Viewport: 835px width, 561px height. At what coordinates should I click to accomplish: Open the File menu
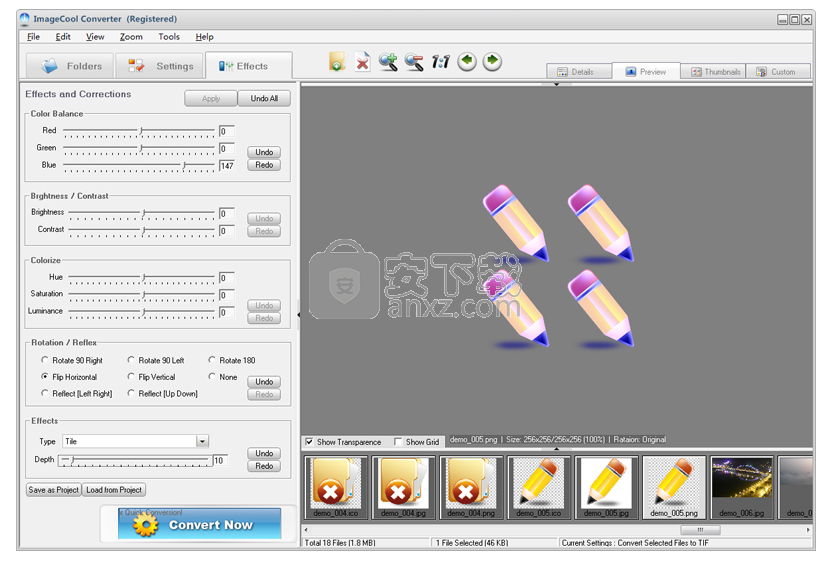tap(33, 37)
